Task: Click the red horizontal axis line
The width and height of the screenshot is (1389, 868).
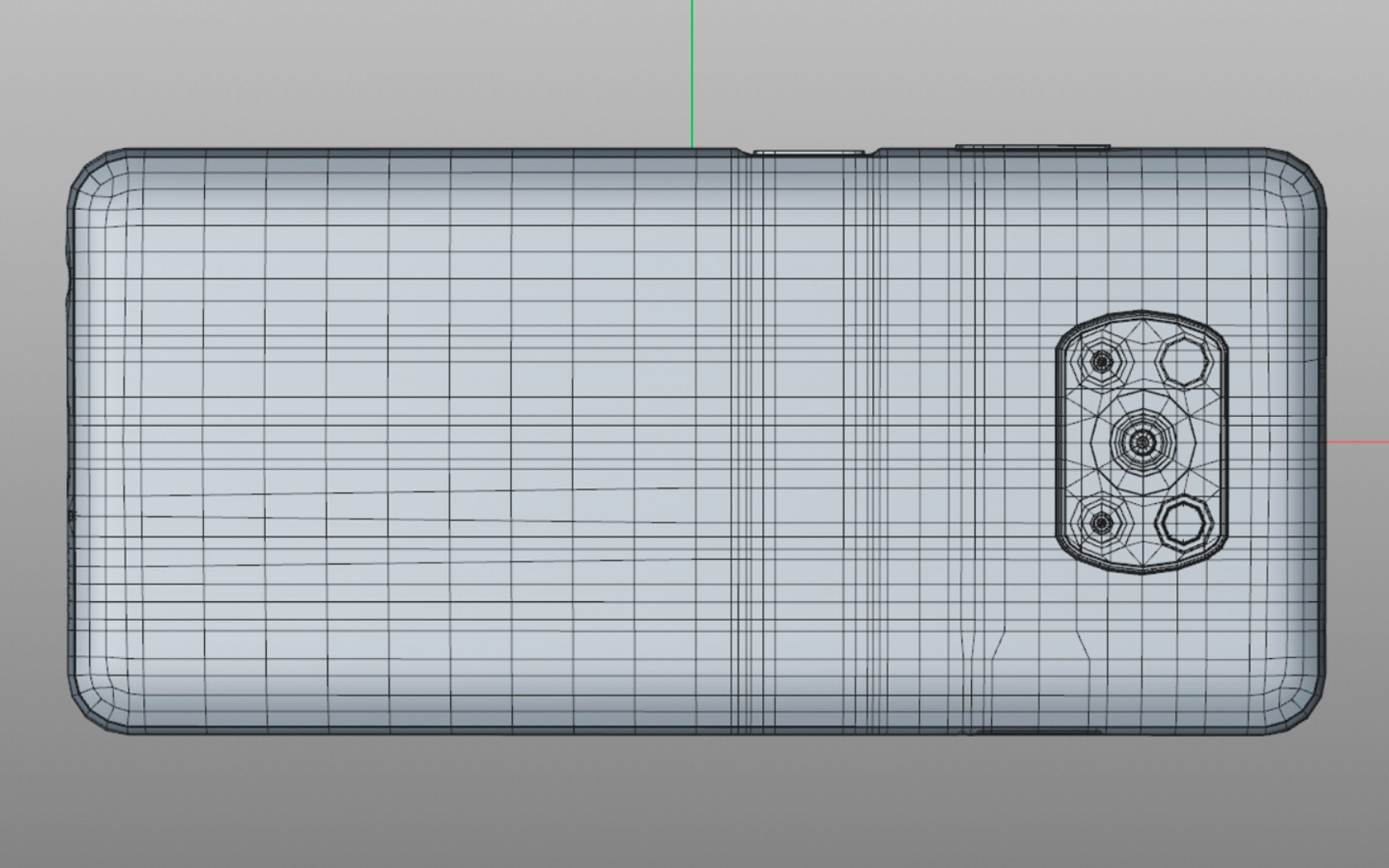Action: coord(1357,441)
